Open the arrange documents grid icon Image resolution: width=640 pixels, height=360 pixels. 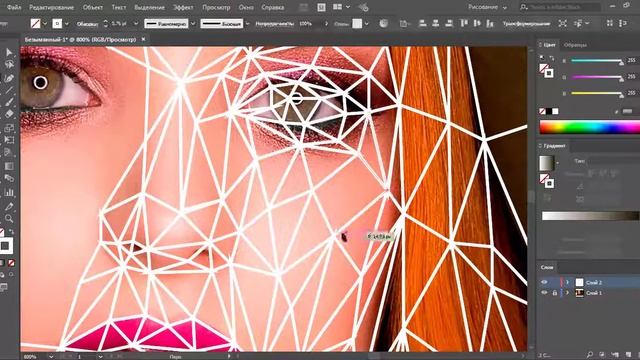pos(338,7)
